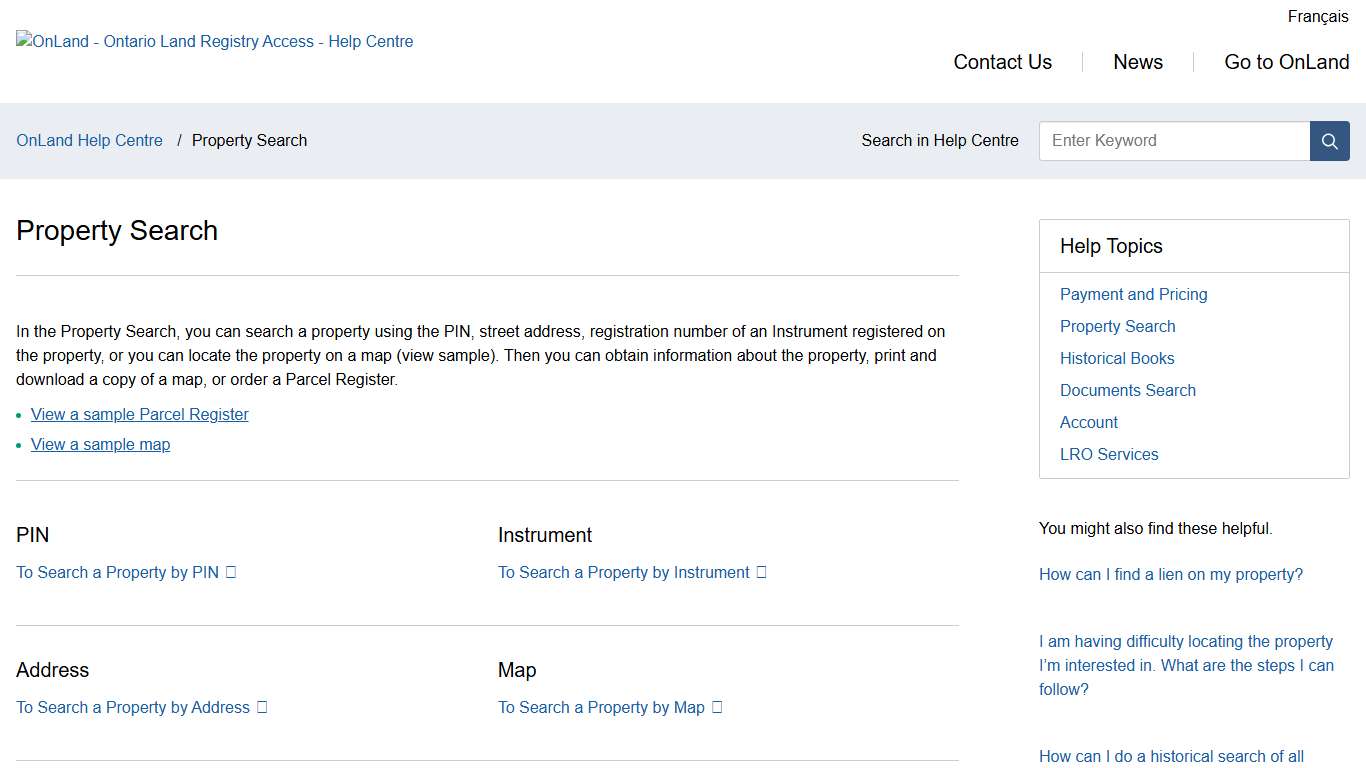Viewport: 1366px width, 768px height.
Task: Select LRO Services help topic
Action: coord(1109,454)
